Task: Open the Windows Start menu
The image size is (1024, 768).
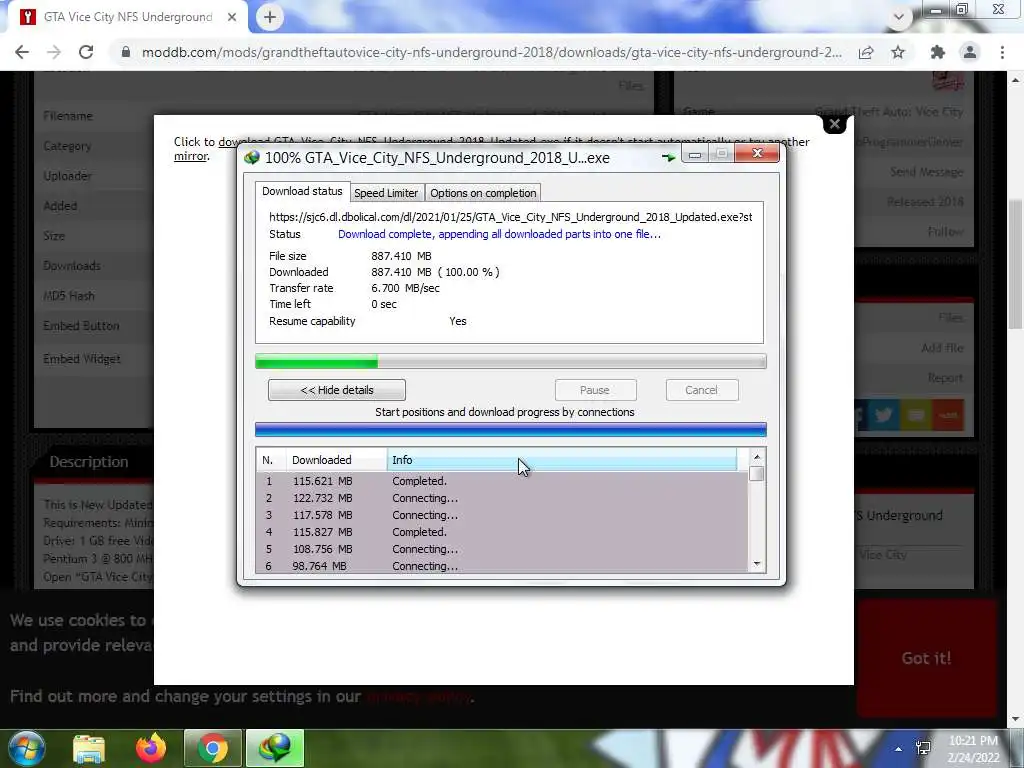Action: point(27,748)
